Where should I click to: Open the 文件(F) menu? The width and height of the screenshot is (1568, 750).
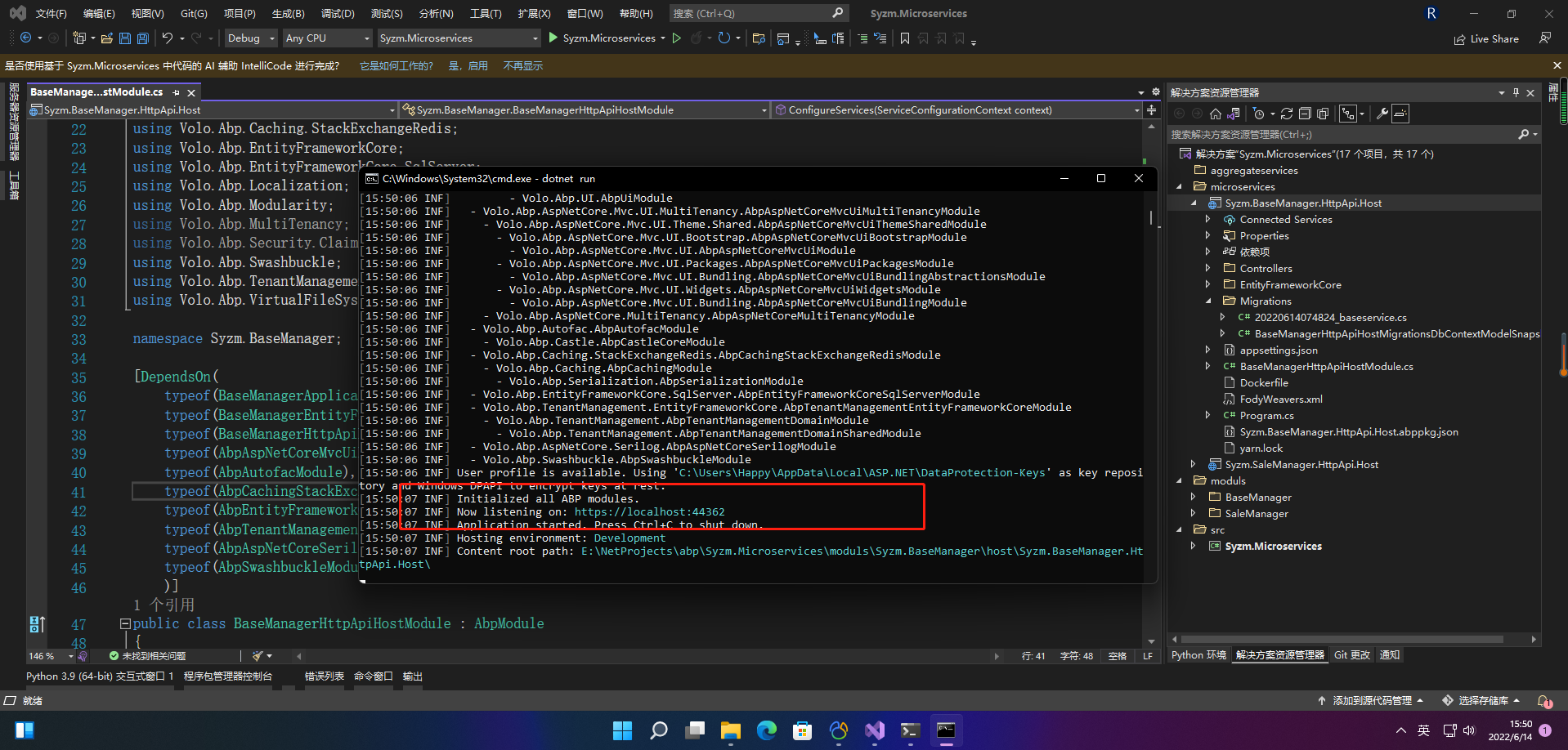click(x=52, y=13)
